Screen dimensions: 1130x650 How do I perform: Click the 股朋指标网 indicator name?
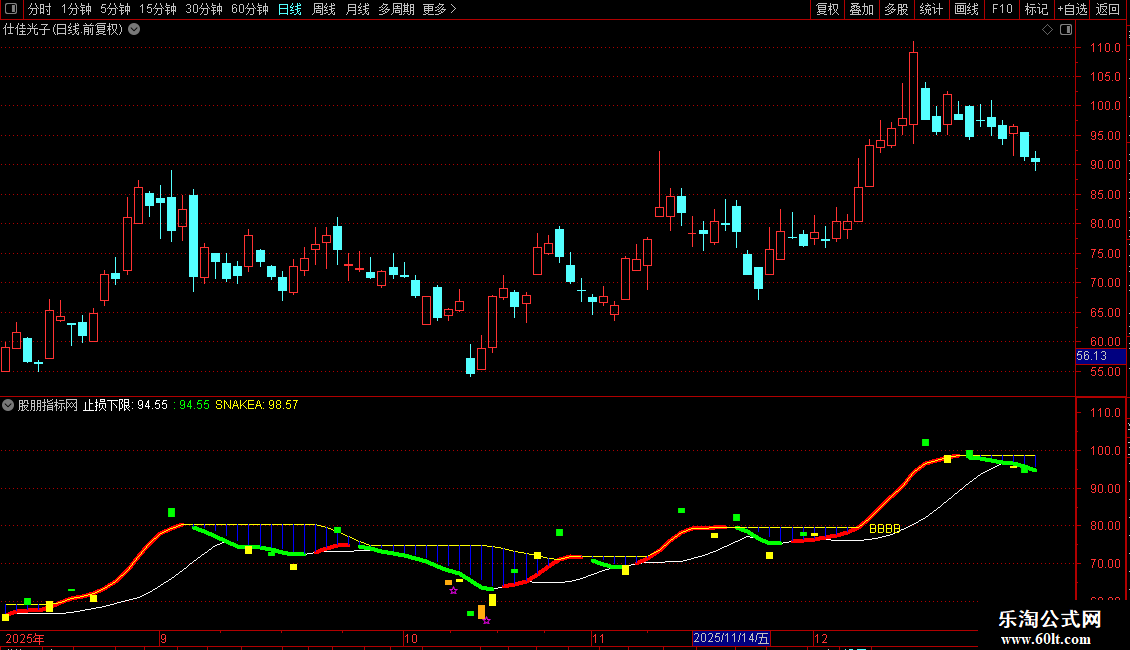click(x=48, y=405)
